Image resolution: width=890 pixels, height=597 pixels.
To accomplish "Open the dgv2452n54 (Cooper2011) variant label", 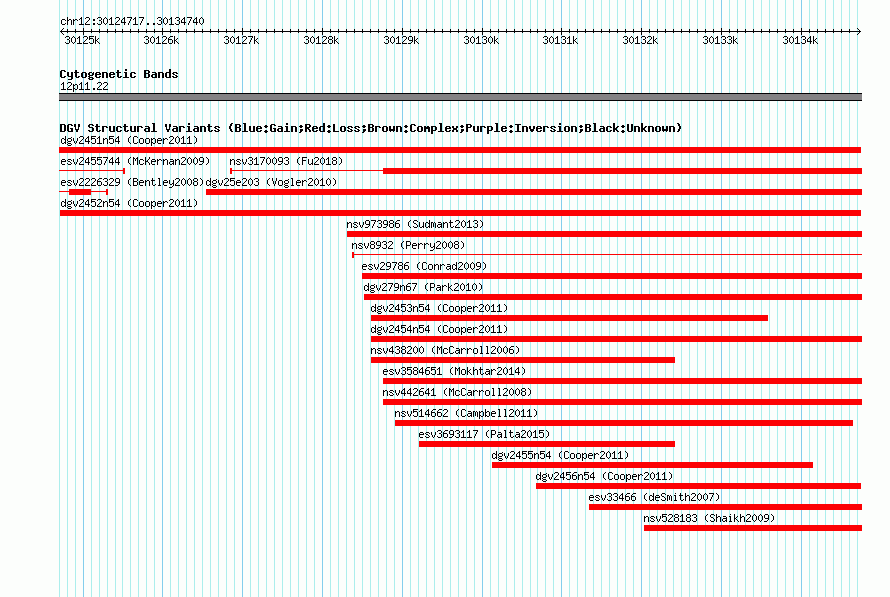I will [129, 203].
